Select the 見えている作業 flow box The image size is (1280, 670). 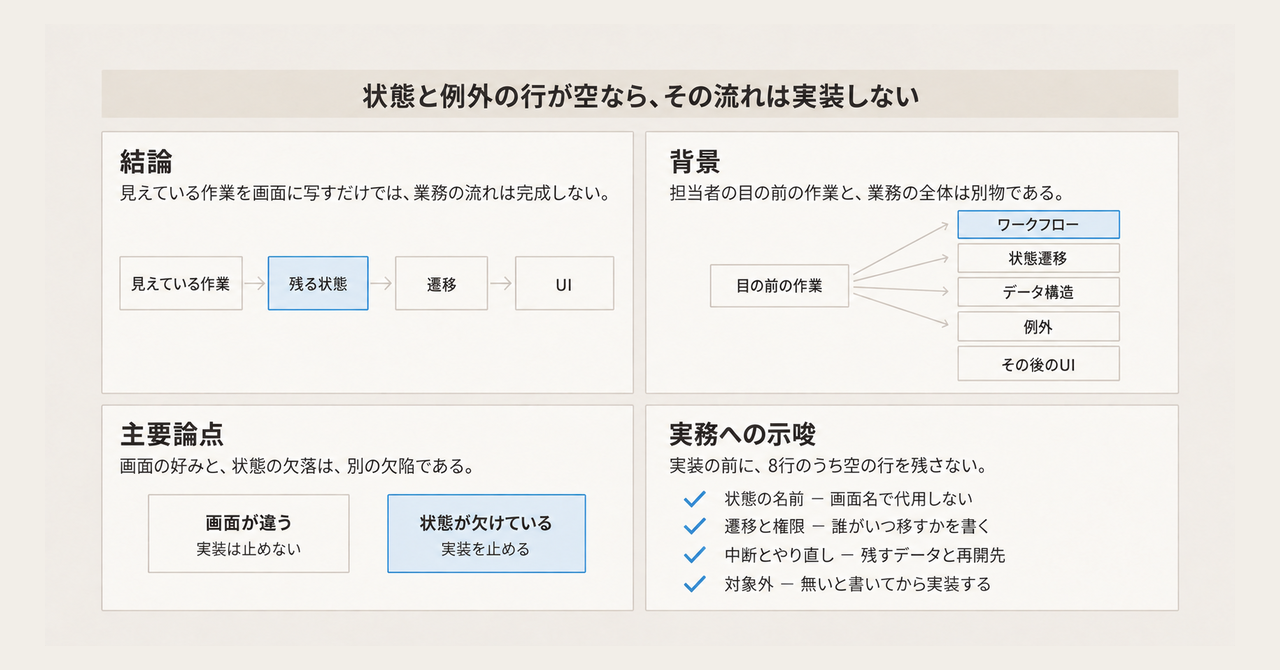181,283
